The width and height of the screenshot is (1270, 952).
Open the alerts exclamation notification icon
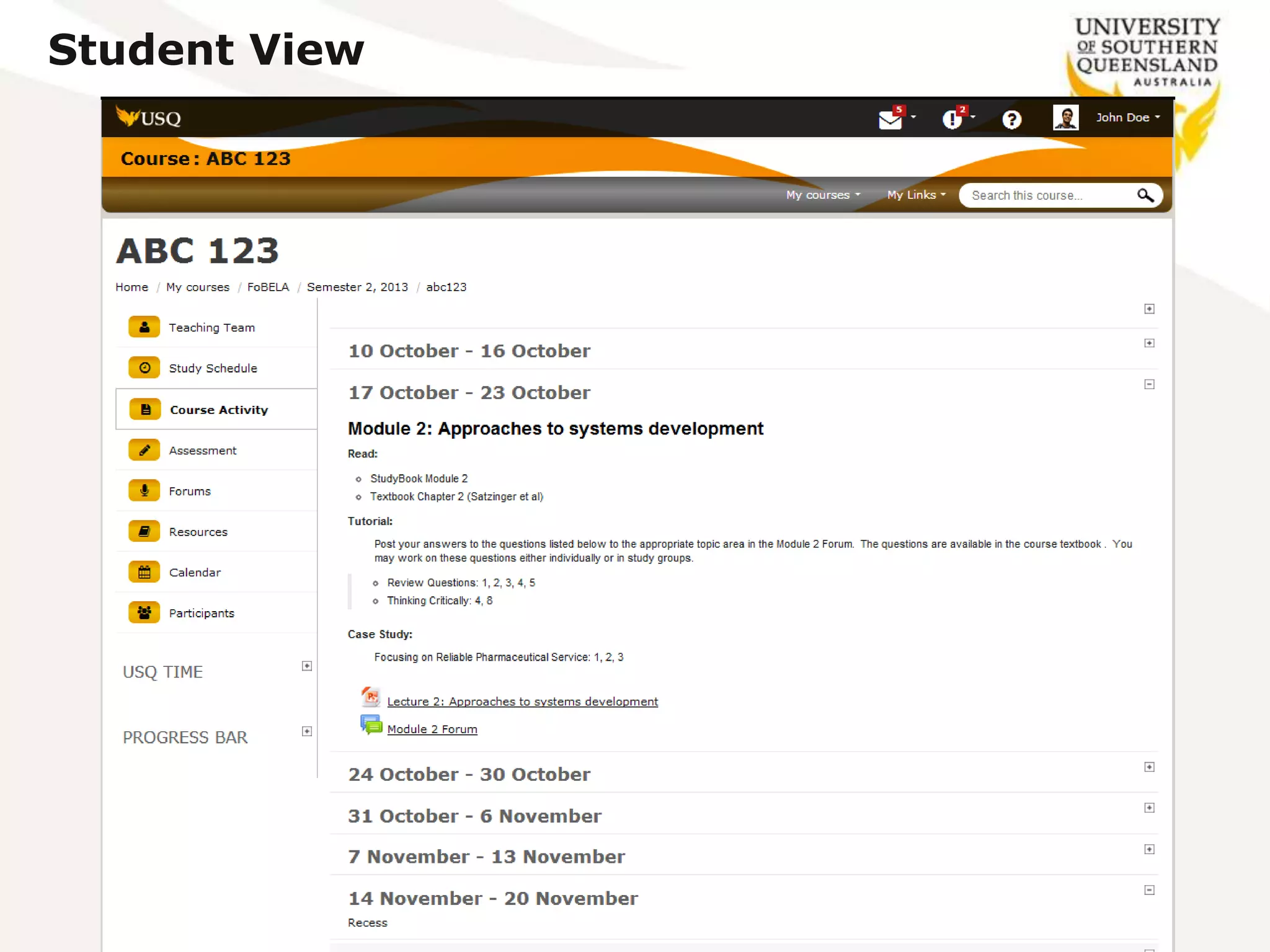click(952, 119)
